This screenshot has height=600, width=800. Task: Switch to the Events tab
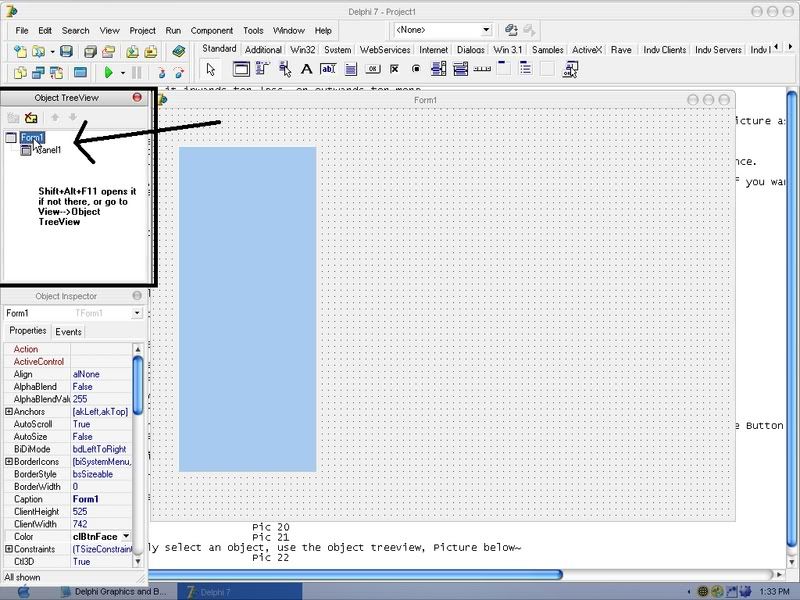[68, 332]
